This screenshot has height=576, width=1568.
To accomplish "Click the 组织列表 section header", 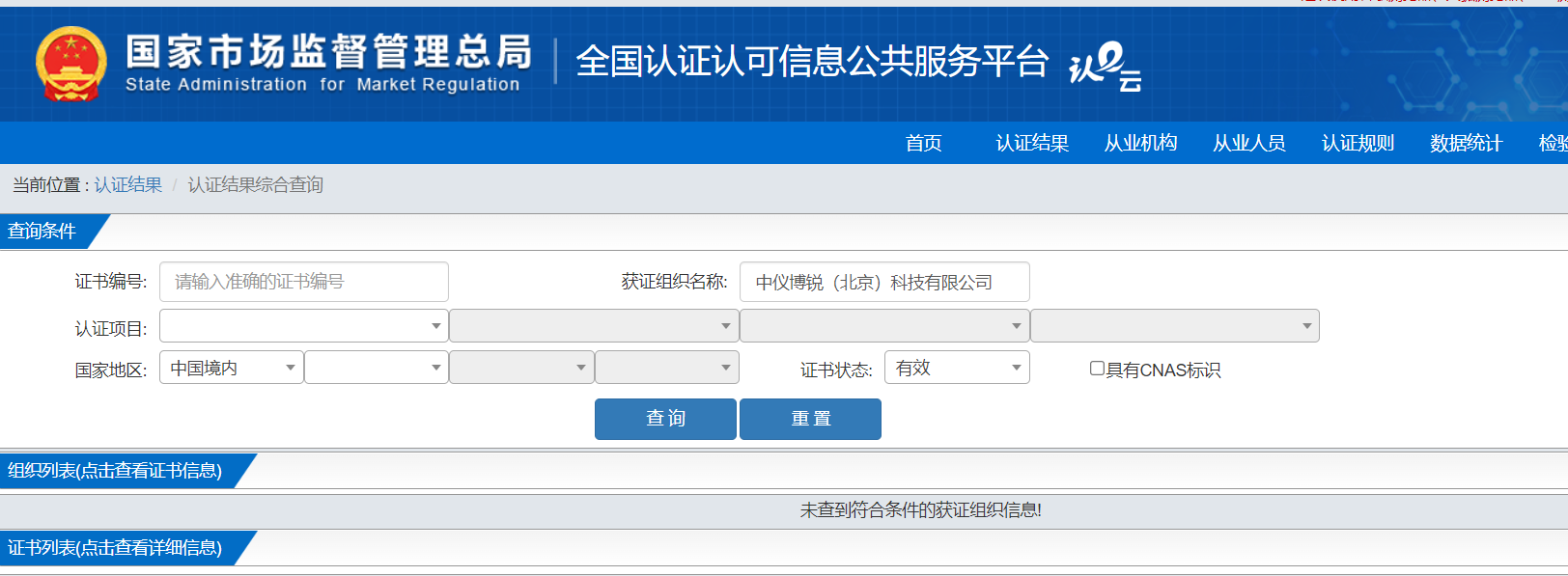I will (115, 471).
